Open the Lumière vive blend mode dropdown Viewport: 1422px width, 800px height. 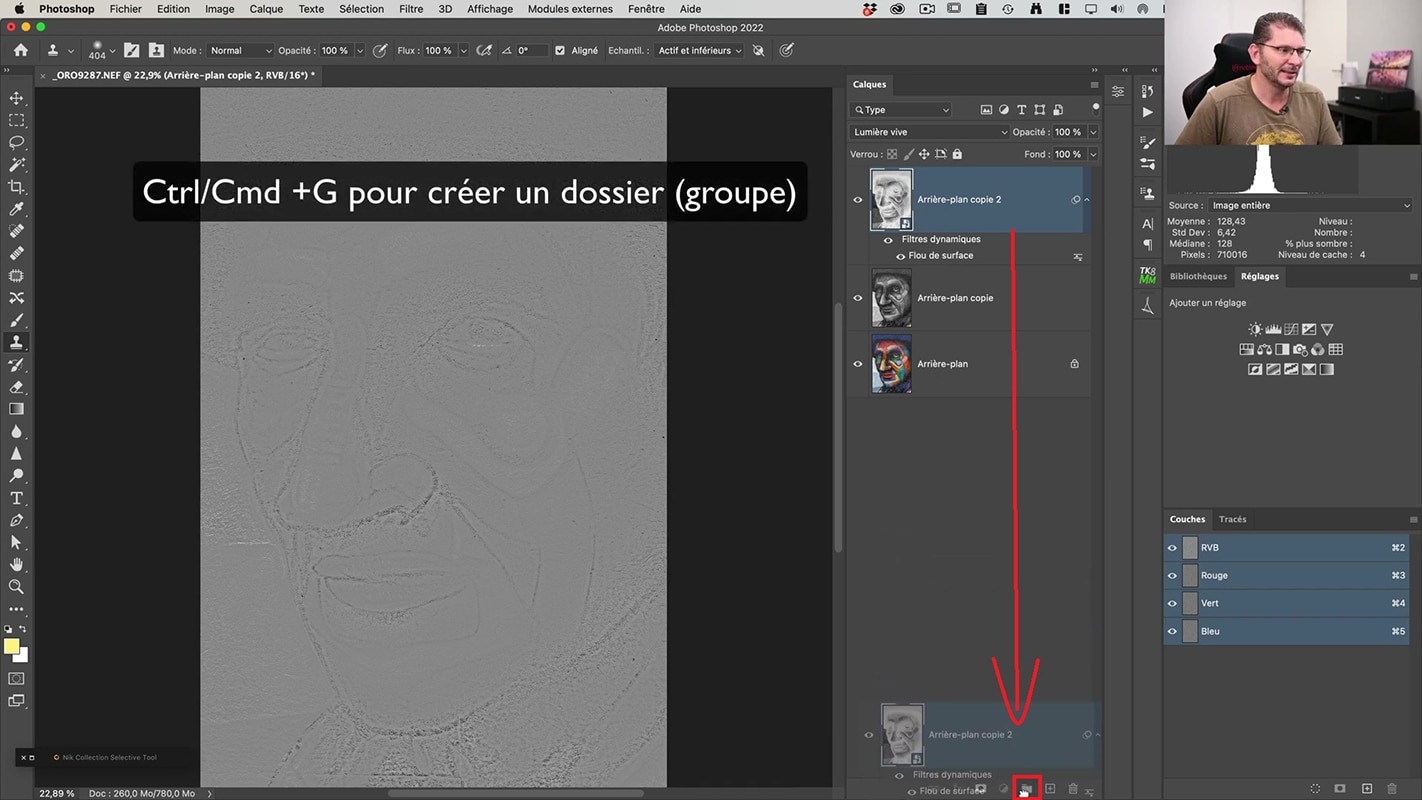(x=930, y=132)
